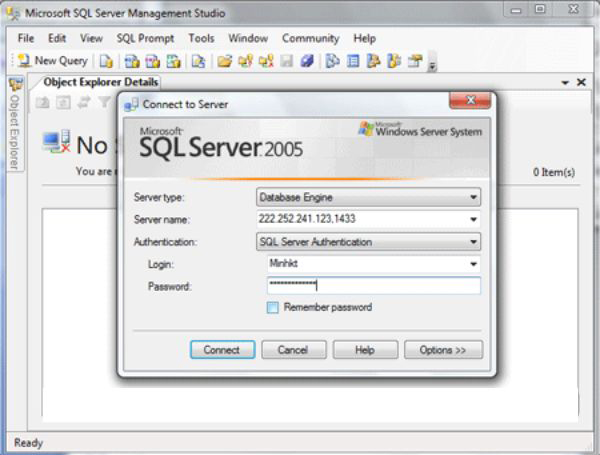Expand the Login dropdown
600x455 pixels.
point(472,264)
